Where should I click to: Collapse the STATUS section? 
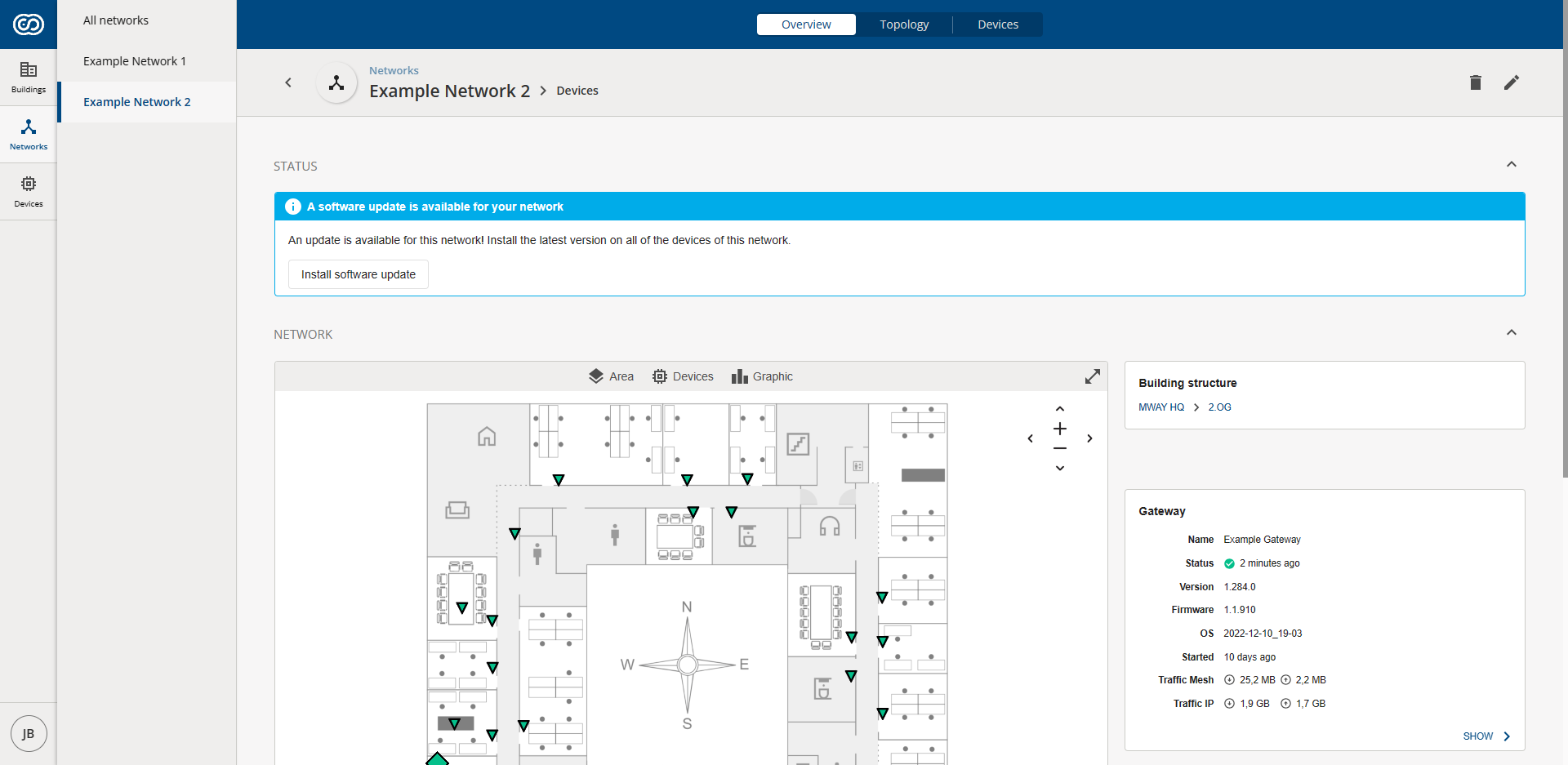pos(1511,165)
